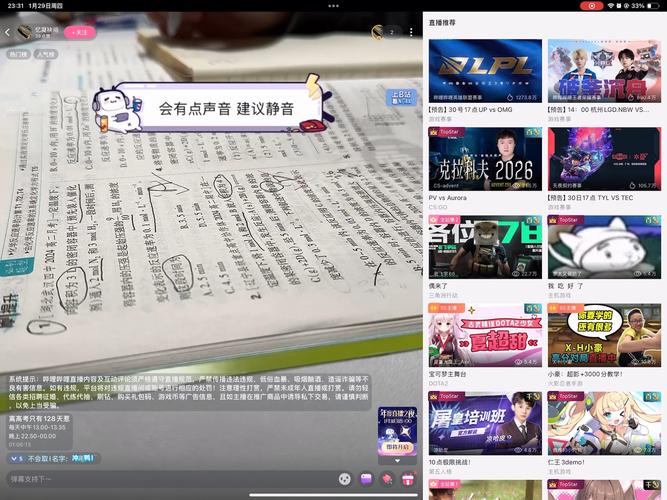Open the 人气榜 ranking tag
The image size is (667, 500).
46,54
